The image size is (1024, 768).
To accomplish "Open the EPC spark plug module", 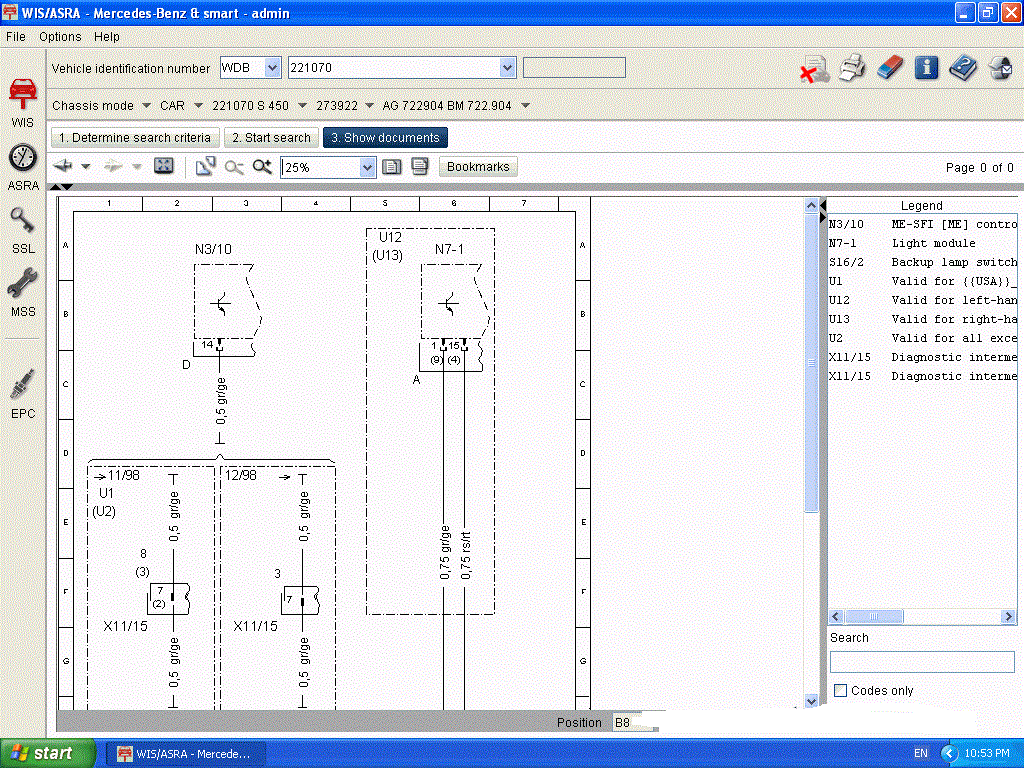I will [23, 394].
